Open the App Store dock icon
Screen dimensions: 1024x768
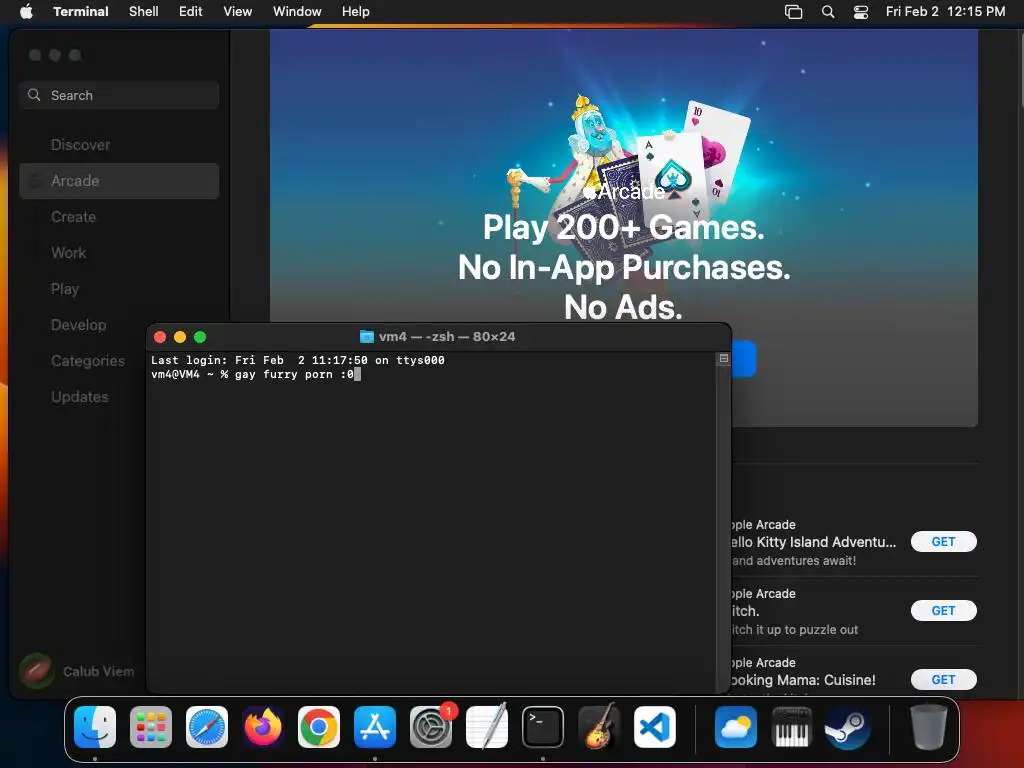pos(375,727)
